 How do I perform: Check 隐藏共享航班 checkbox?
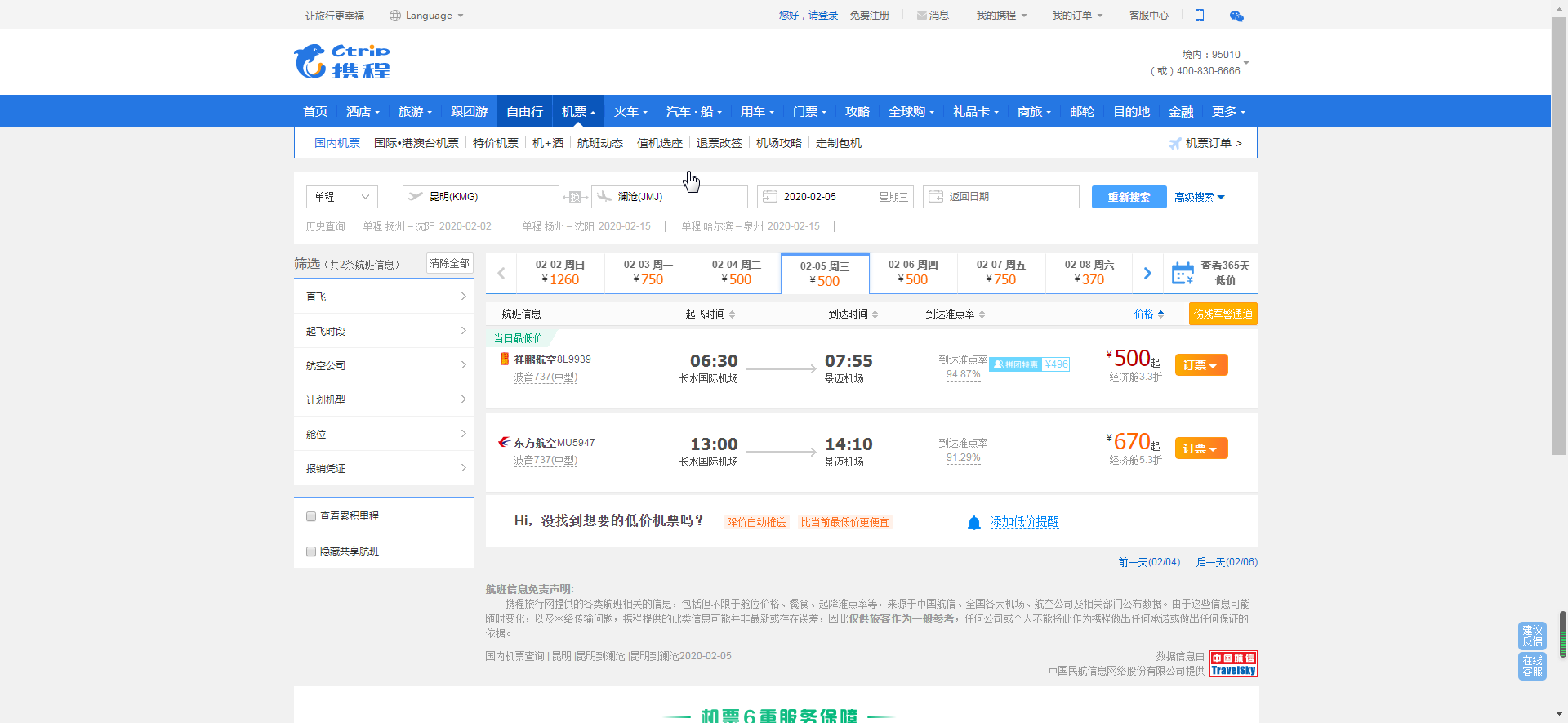(x=311, y=551)
